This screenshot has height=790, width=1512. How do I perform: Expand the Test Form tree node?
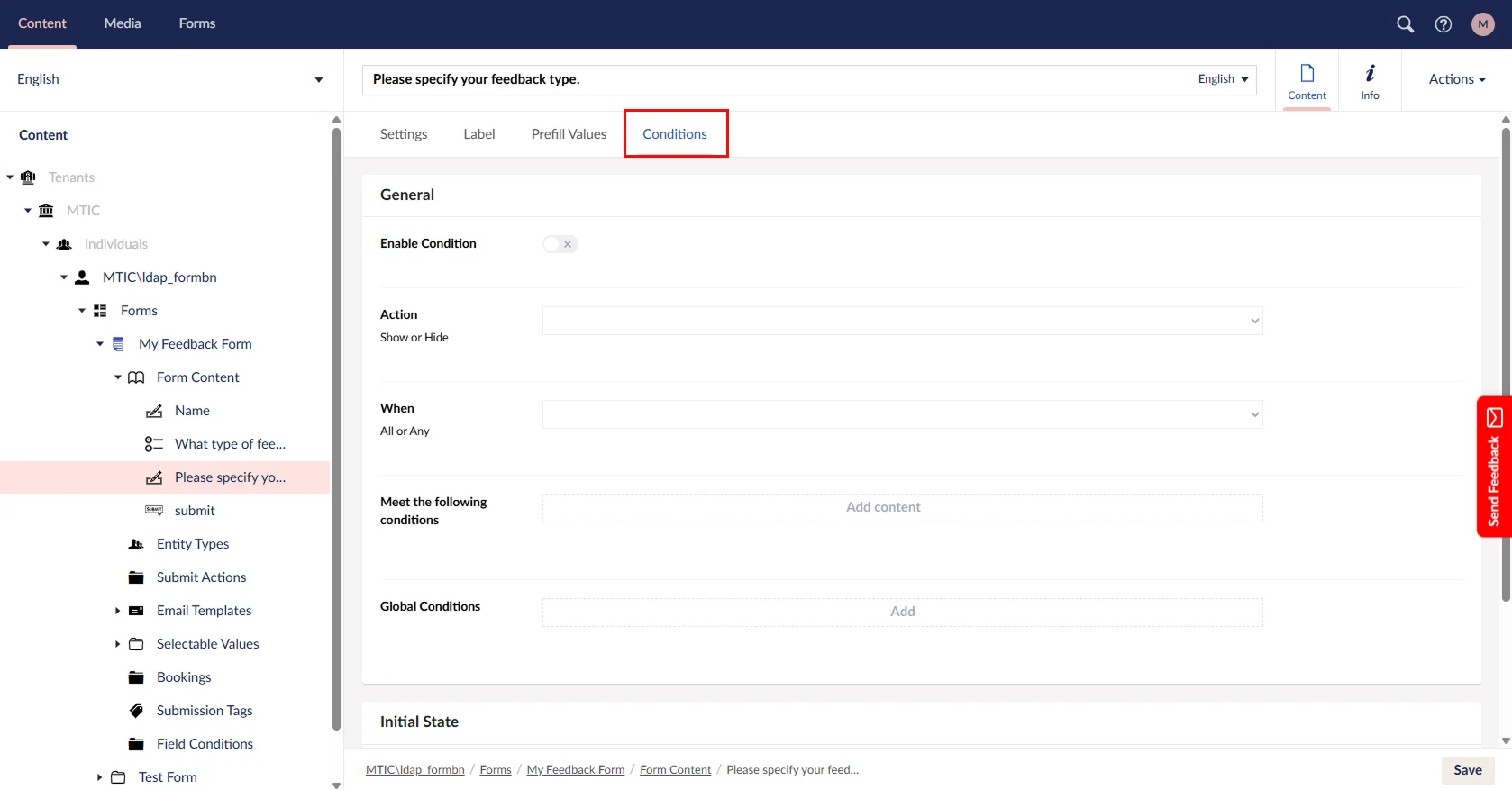99,777
